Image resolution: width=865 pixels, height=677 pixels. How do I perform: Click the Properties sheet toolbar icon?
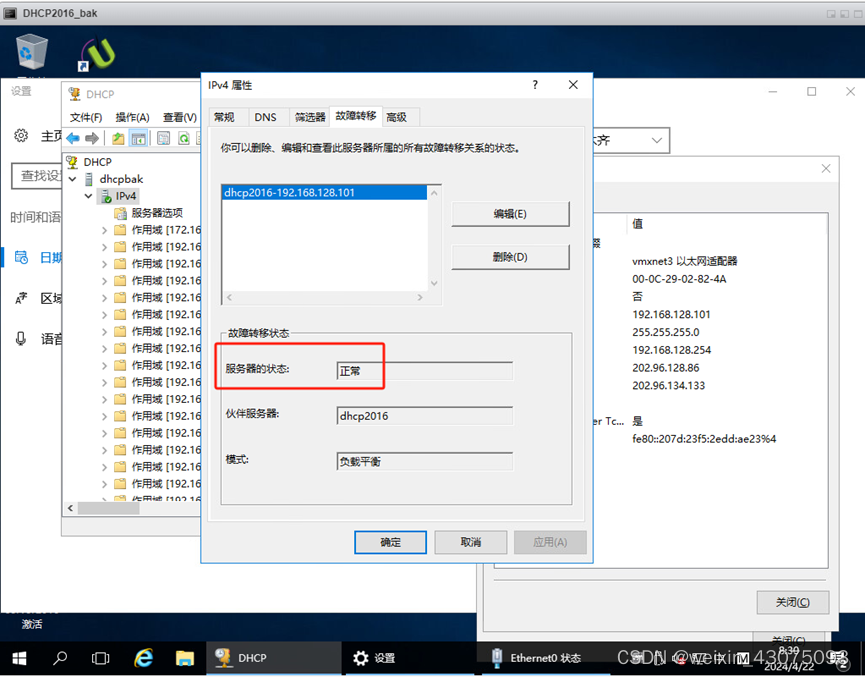coord(163,138)
